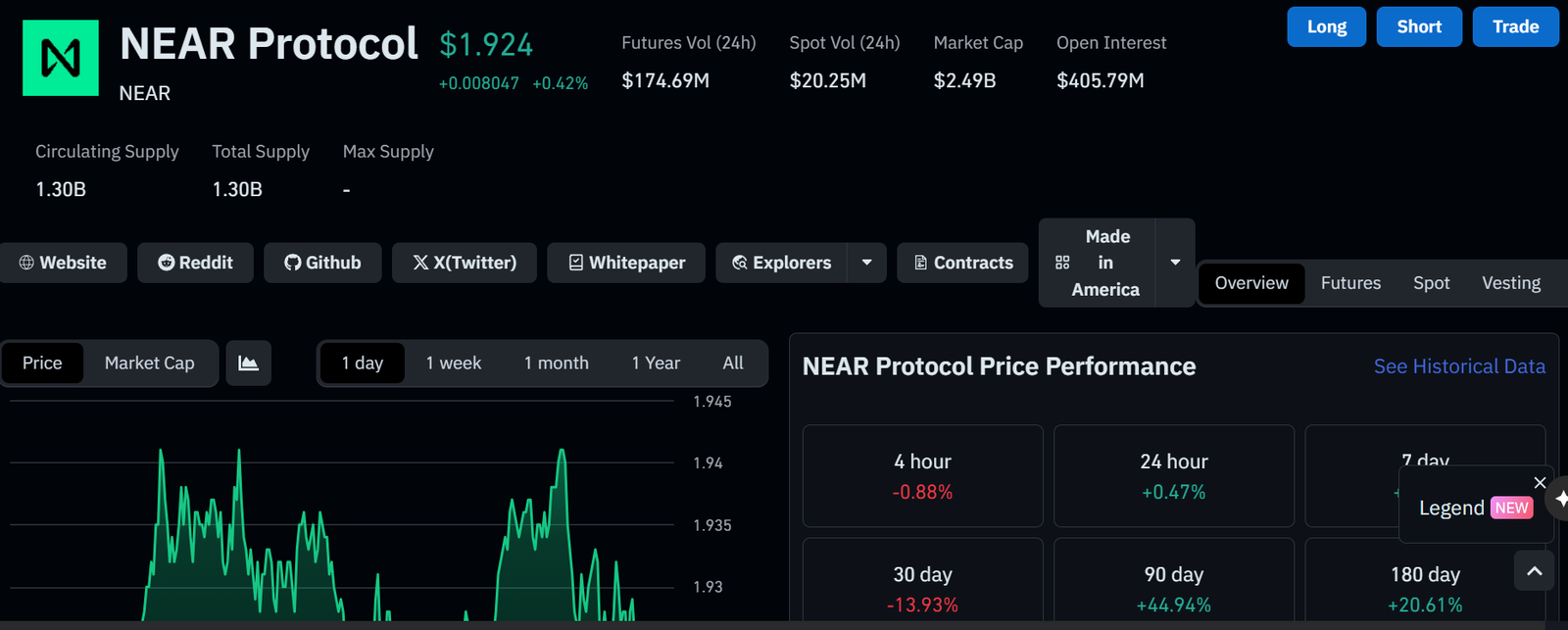Open the Github repository button

point(322,263)
